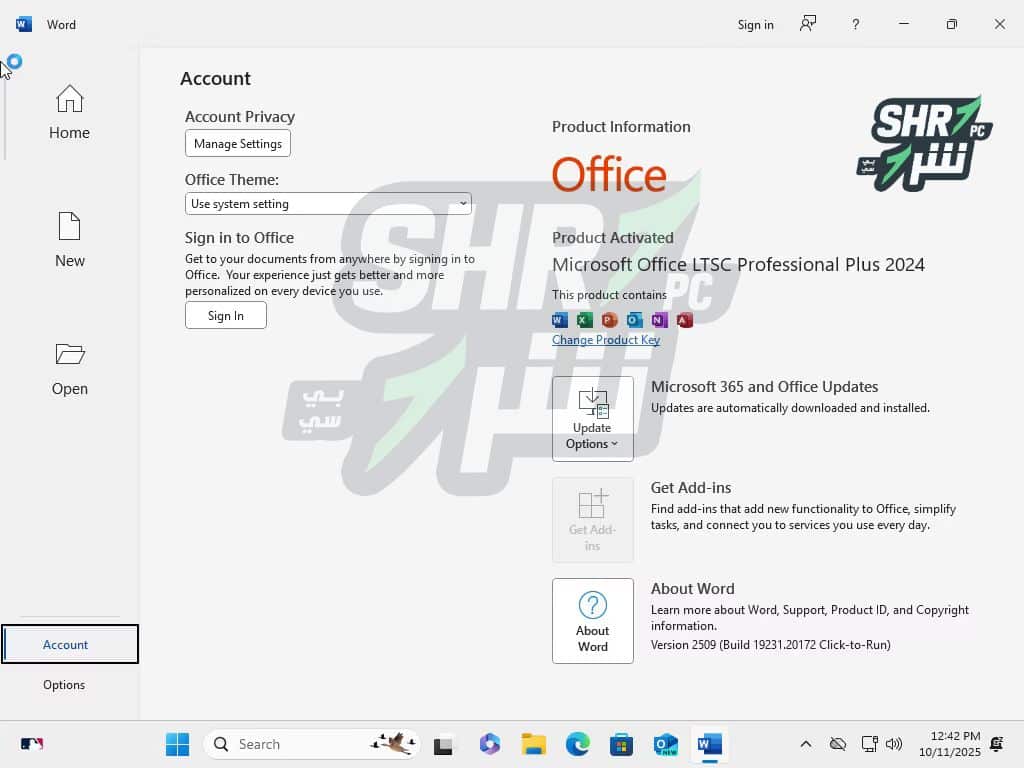Click the feedback icon in the title bar
Image resolution: width=1024 pixels, height=768 pixels.
(808, 24)
